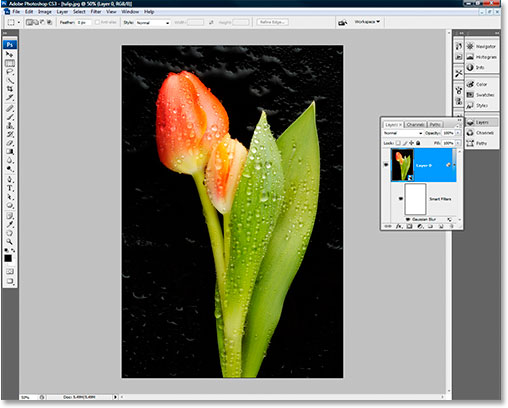Select the Shape tool
Viewport: 508px width, 408px height.
tap(10, 206)
